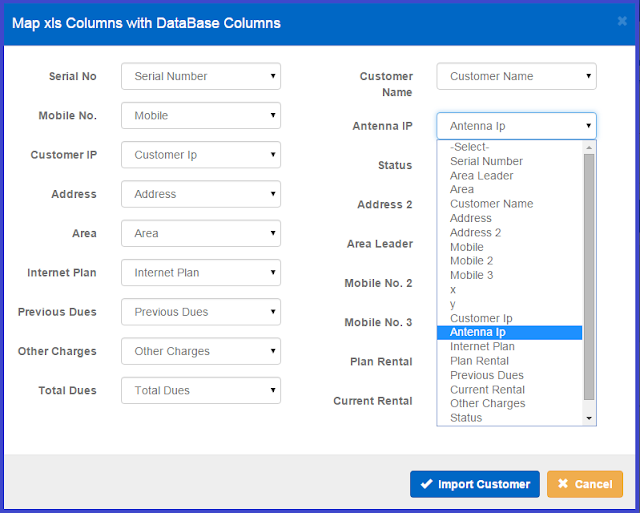Click the Plan Rental field label
The width and height of the screenshot is (640, 513).
click(x=381, y=362)
